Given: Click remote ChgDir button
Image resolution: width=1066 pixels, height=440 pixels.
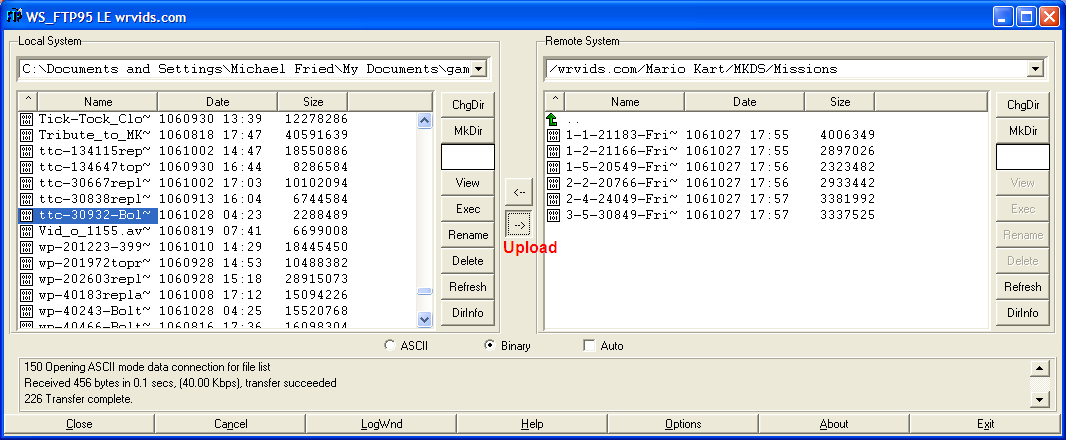Looking at the screenshot, I should [x=1022, y=105].
